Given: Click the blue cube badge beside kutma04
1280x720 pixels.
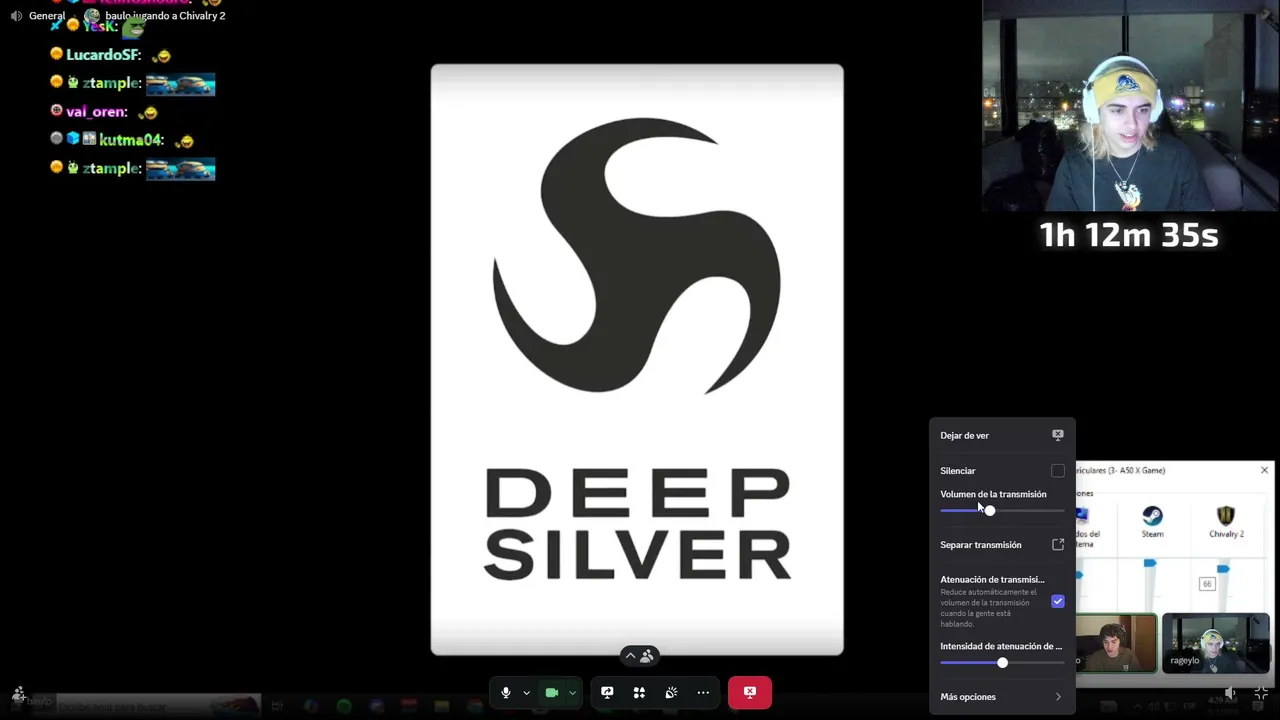Looking at the screenshot, I should click(x=73, y=139).
